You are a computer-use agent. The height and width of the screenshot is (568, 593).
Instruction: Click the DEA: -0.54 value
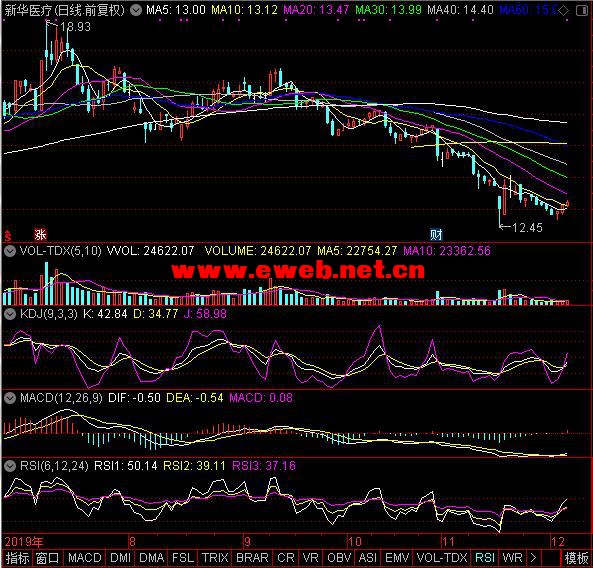pyautogui.click(x=195, y=398)
